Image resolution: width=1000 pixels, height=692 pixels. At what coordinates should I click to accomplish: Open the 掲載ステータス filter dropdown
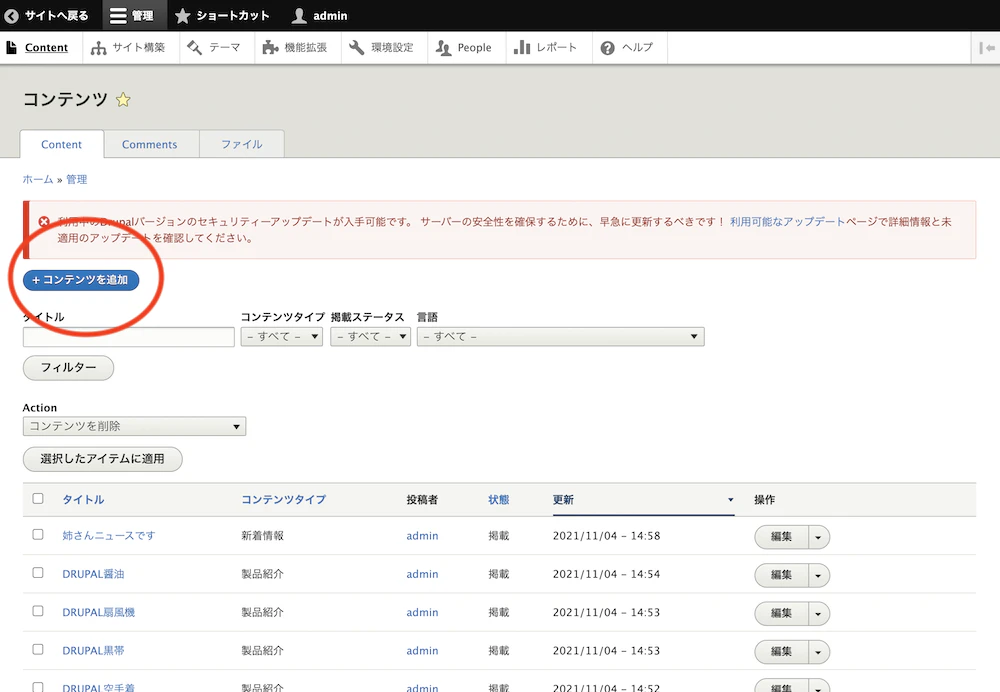(371, 336)
